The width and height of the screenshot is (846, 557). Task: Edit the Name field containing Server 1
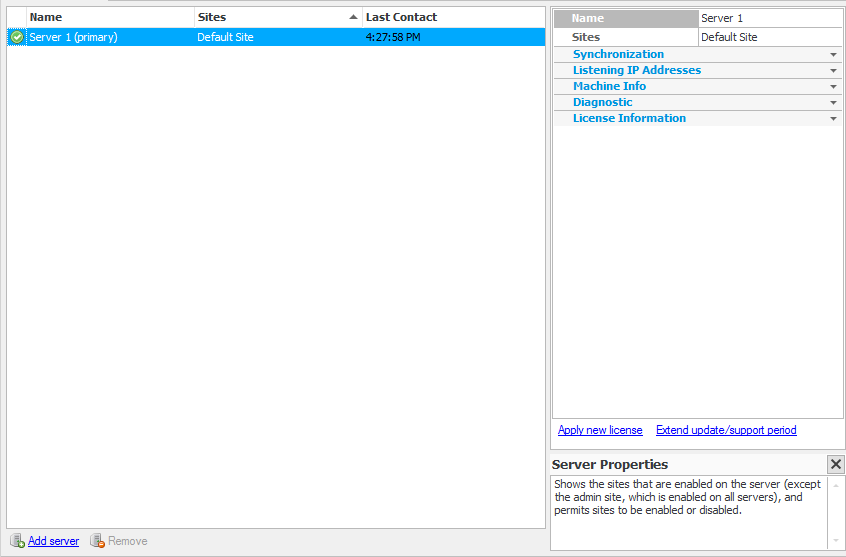(769, 18)
